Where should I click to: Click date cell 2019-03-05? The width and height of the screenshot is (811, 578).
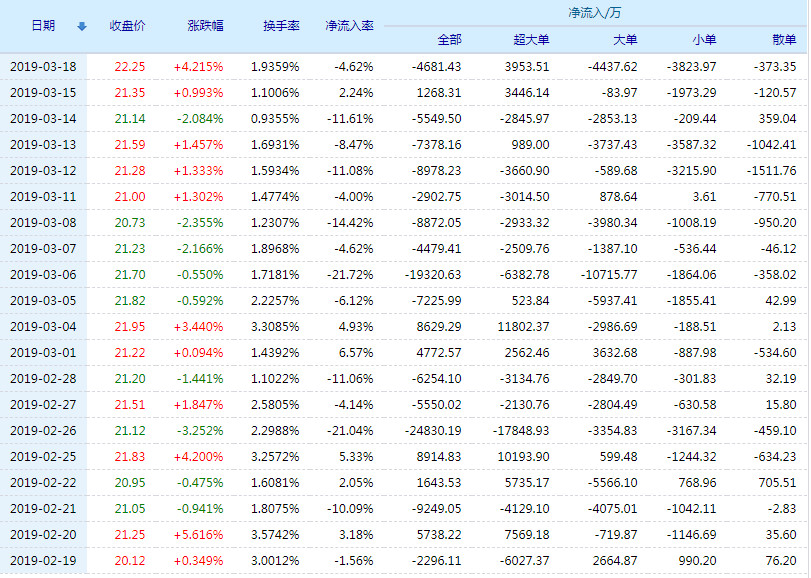(43, 300)
